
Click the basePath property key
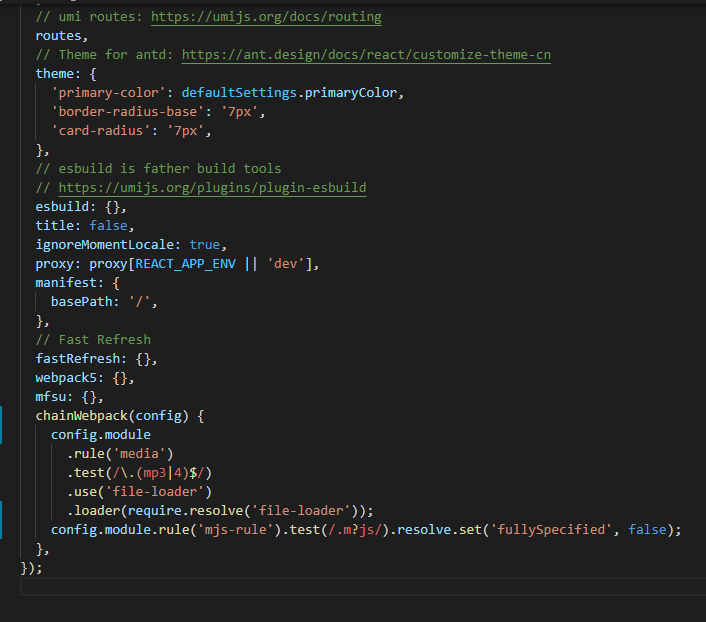tap(81, 302)
